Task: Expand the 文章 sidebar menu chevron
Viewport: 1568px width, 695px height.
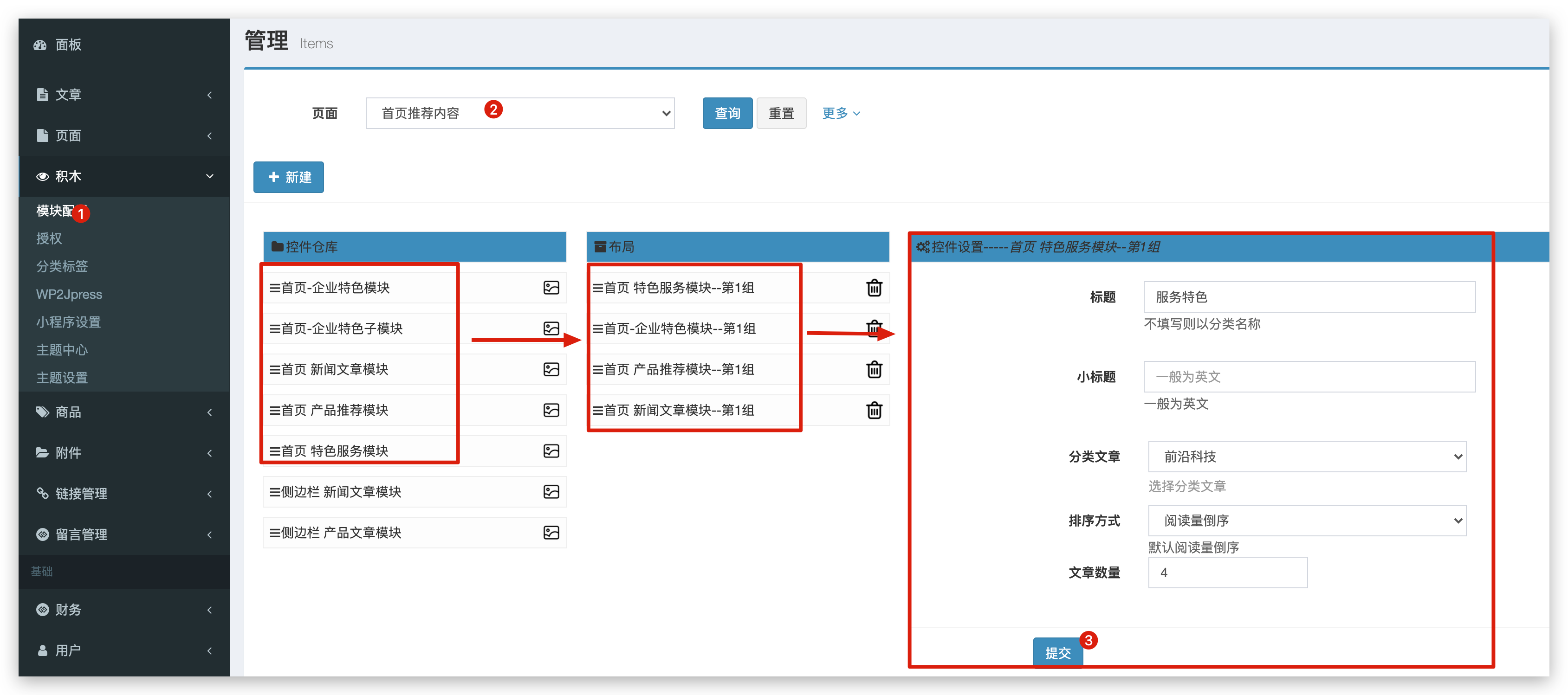Action: tap(209, 94)
